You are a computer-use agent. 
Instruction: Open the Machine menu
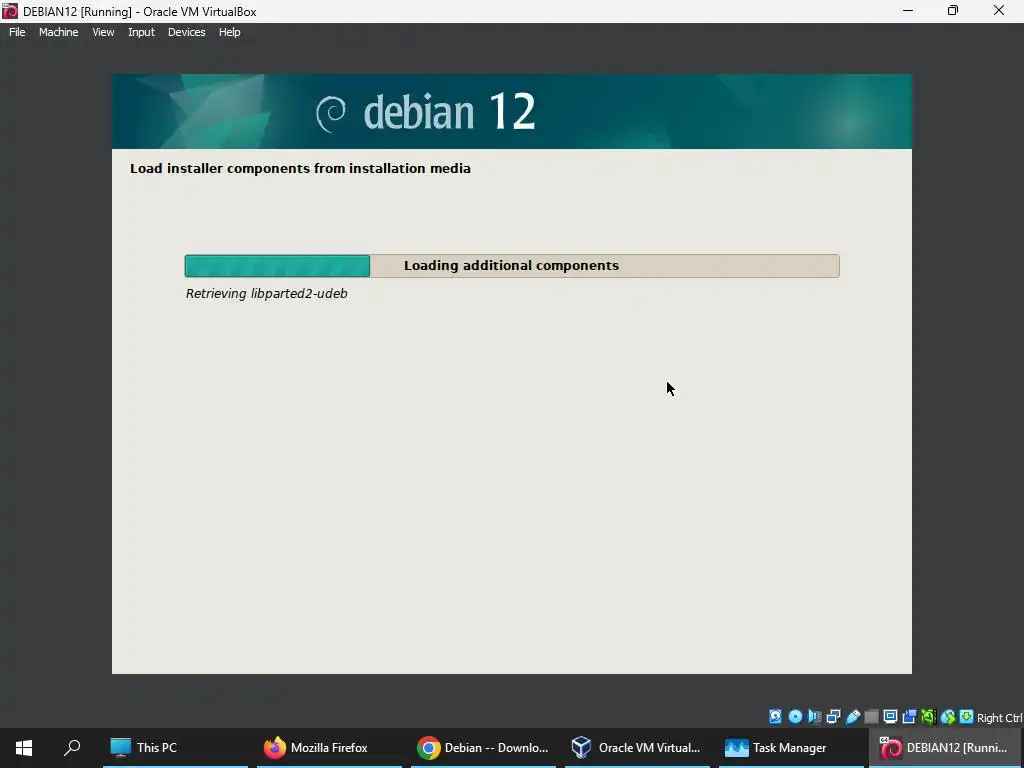coord(59,32)
